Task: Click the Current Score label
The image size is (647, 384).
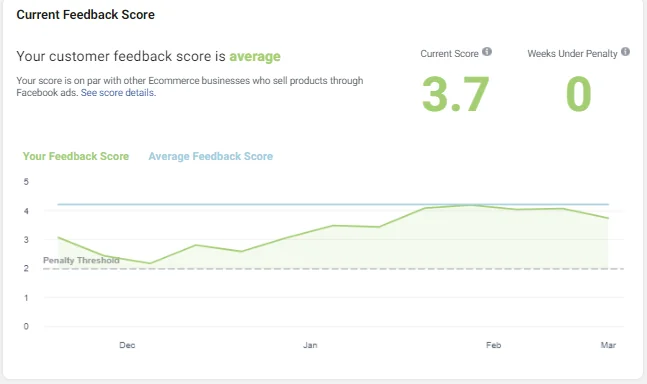Action: coord(449,54)
